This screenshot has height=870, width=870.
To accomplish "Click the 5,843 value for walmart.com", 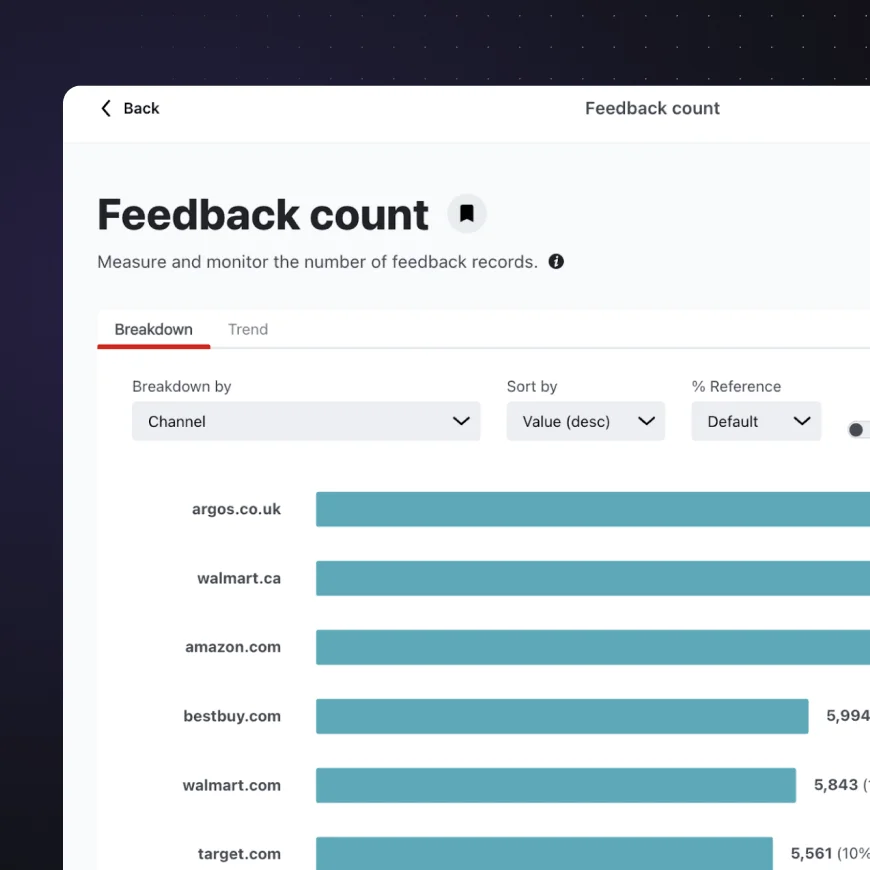I will click(836, 785).
